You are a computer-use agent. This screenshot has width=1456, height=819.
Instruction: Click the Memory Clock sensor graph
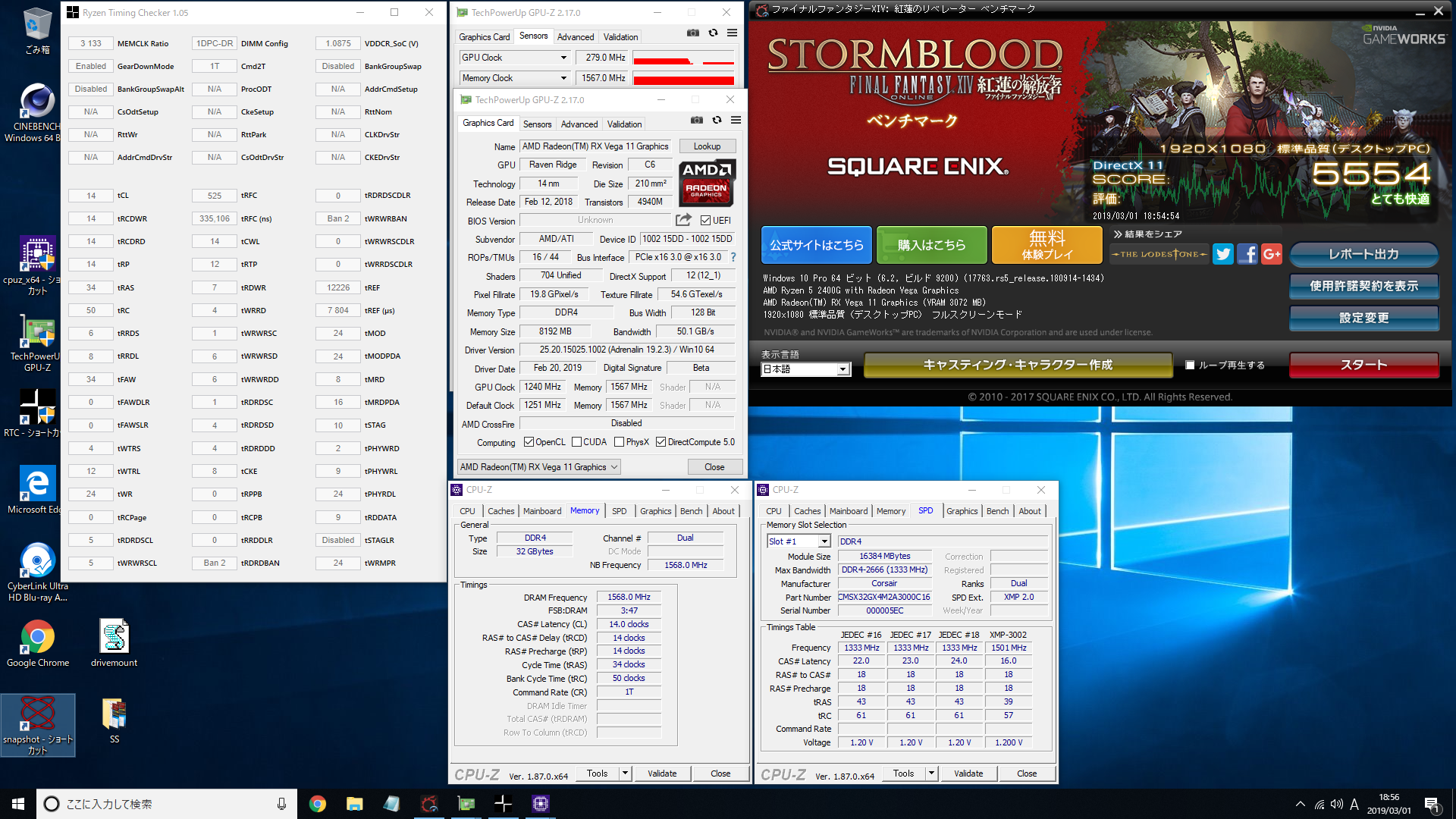tap(683, 78)
